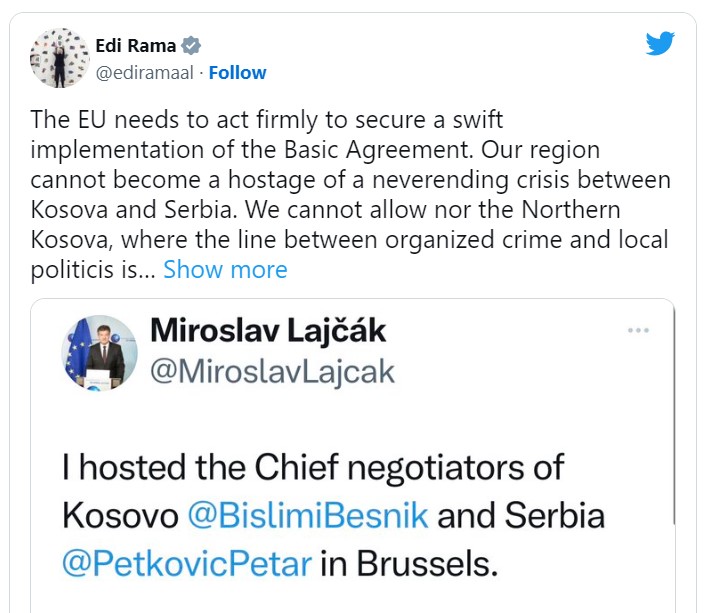Click the Miroslav Lajčák display name
The height and width of the screenshot is (613, 707).
pos(268,331)
